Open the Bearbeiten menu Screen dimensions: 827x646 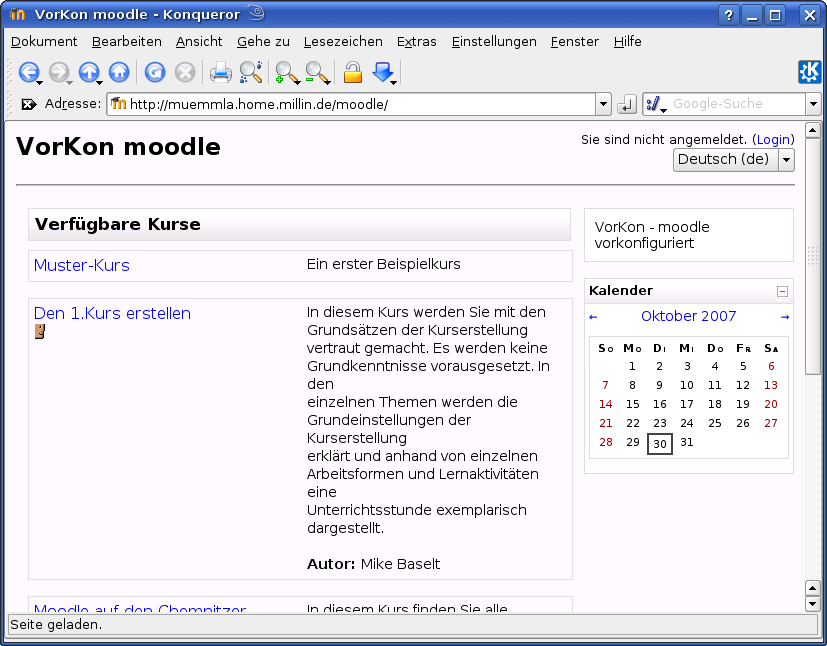click(x=127, y=42)
